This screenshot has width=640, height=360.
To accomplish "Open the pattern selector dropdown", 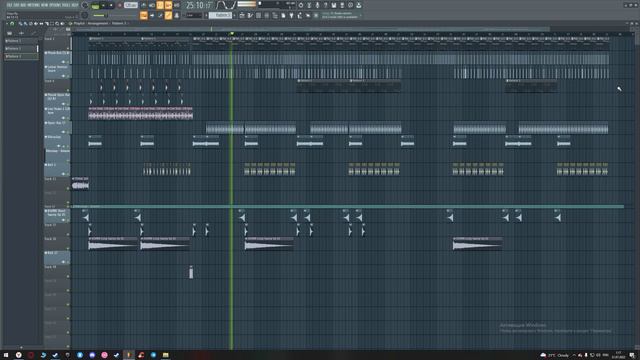I will (221, 15).
